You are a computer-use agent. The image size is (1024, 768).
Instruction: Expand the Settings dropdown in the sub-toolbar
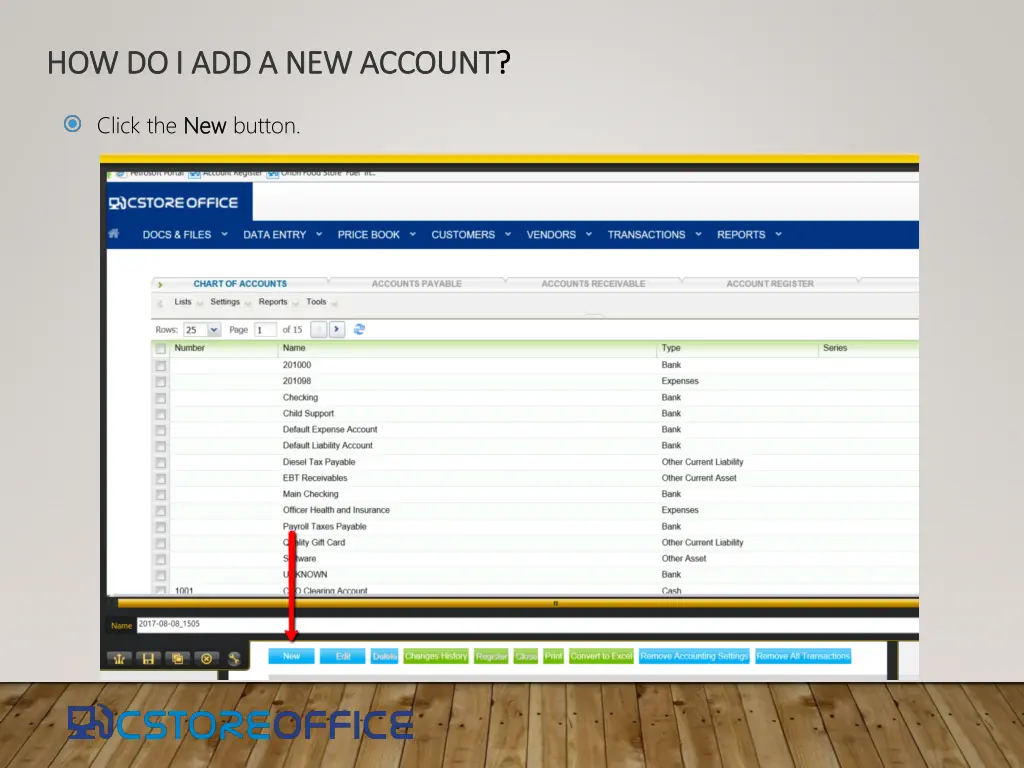point(230,302)
